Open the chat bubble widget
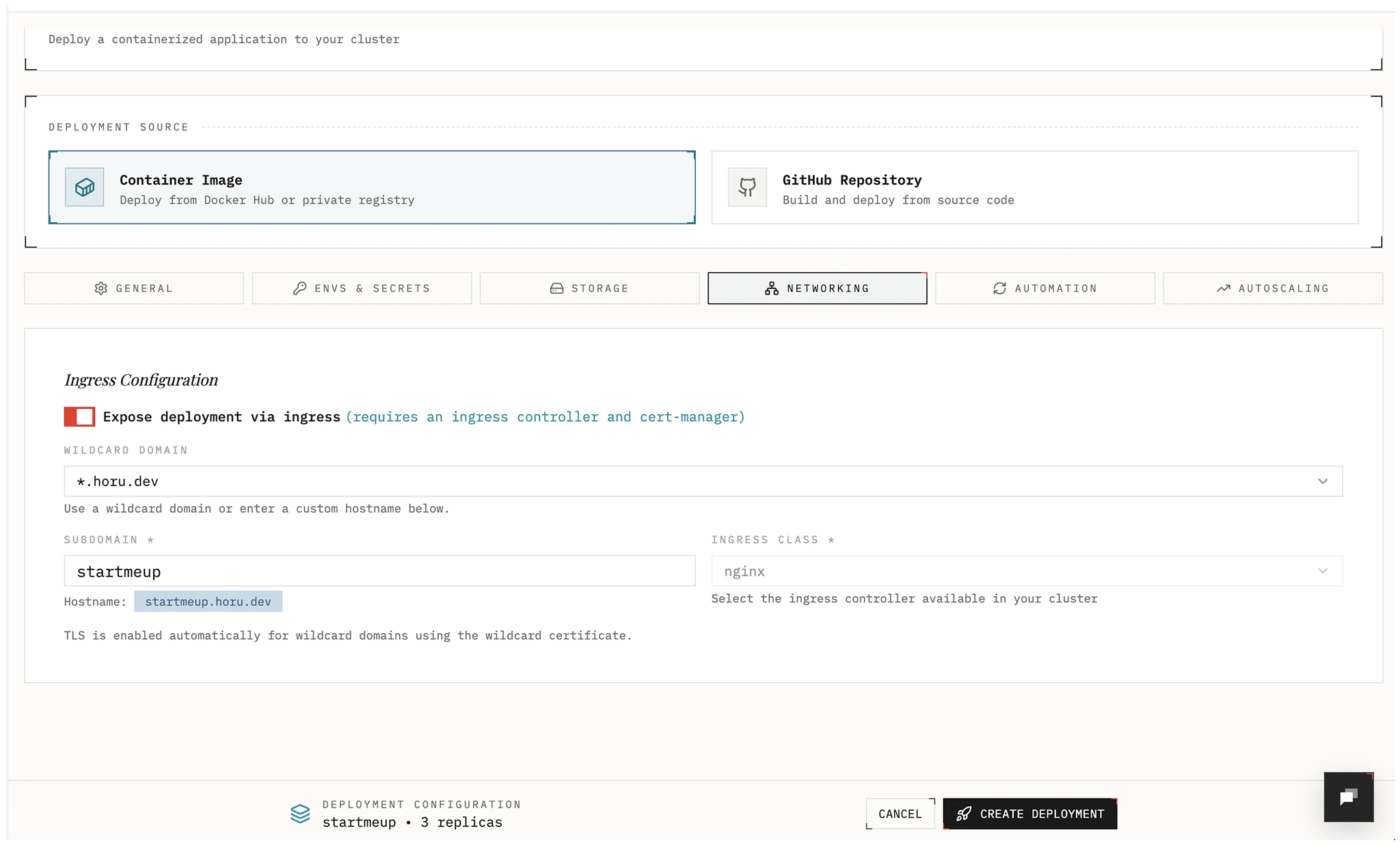The height and width of the screenshot is (845, 1400). [x=1348, y=797]
